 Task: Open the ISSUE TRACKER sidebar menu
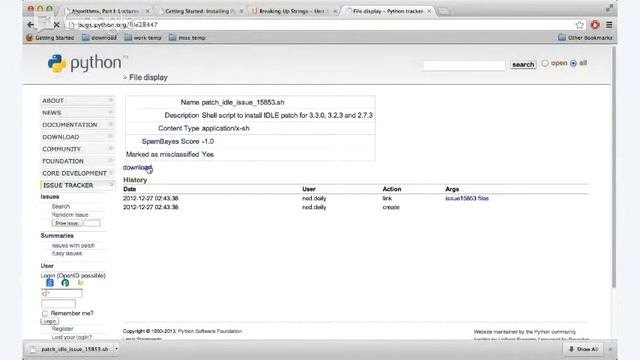[68, 185]
